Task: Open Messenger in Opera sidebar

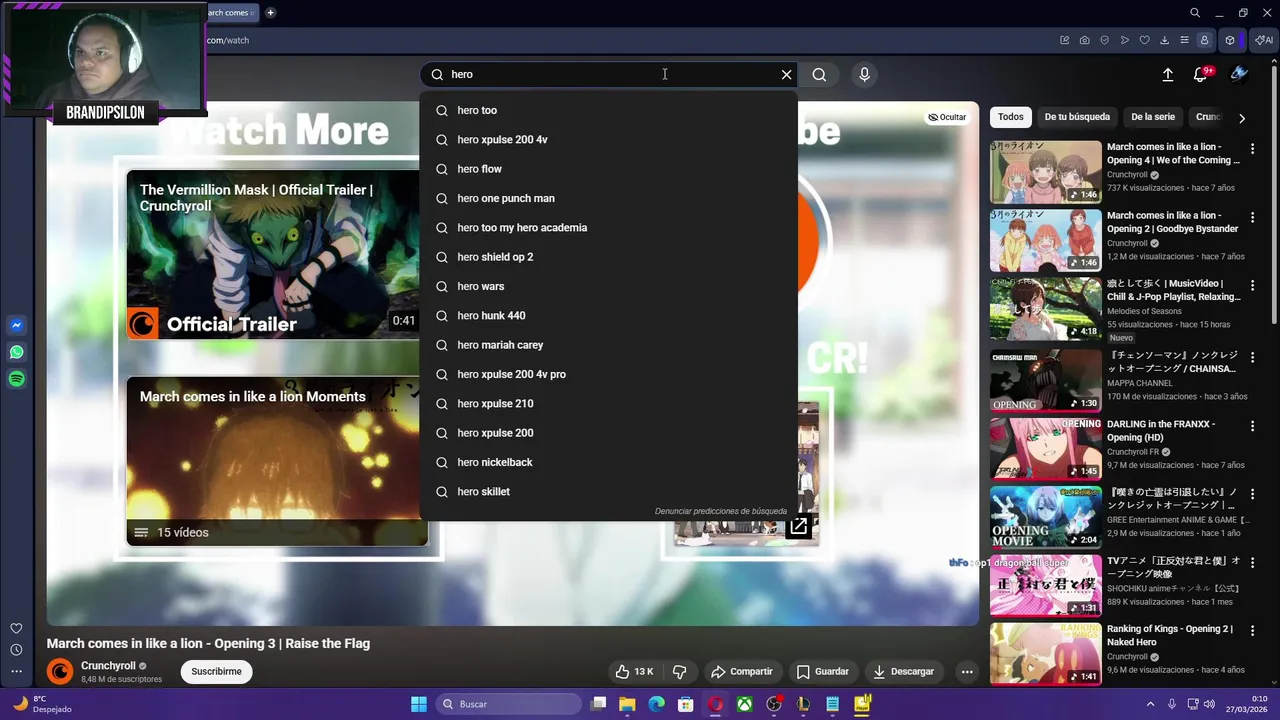Action: [x=16, y=325]
